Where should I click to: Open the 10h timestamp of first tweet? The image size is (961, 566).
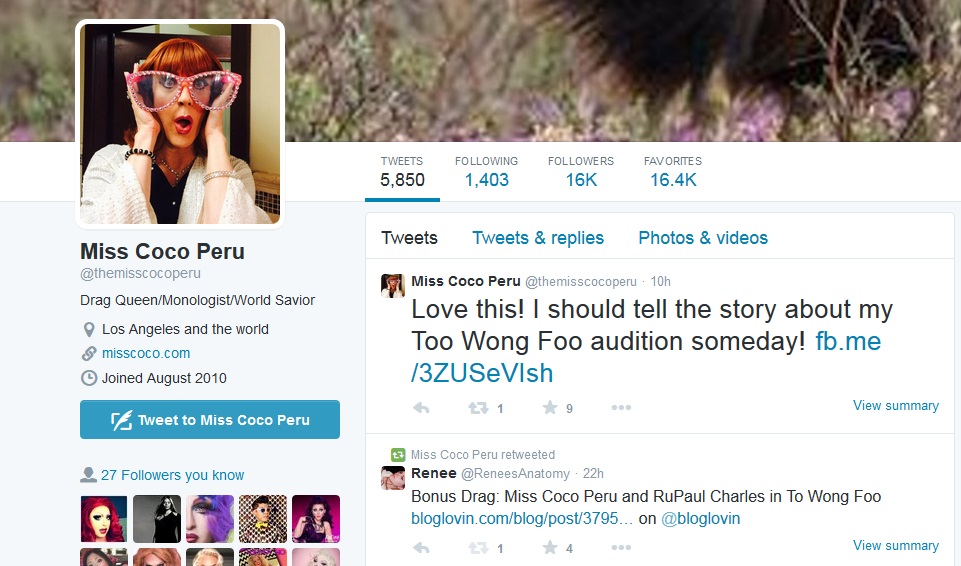661,281
